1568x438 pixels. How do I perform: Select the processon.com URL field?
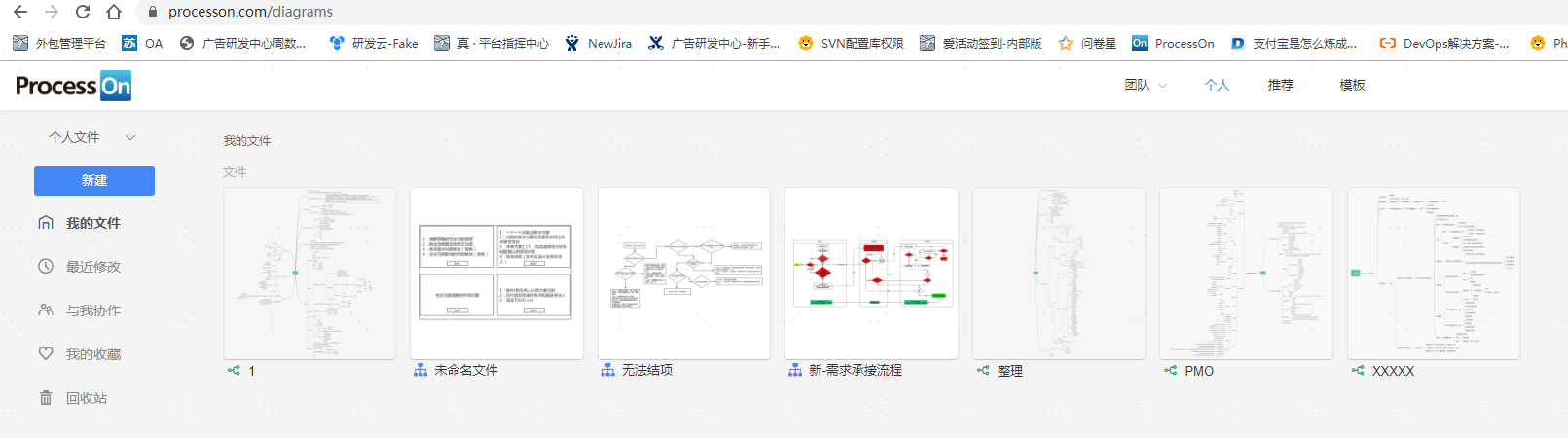[x=250, y=12]
